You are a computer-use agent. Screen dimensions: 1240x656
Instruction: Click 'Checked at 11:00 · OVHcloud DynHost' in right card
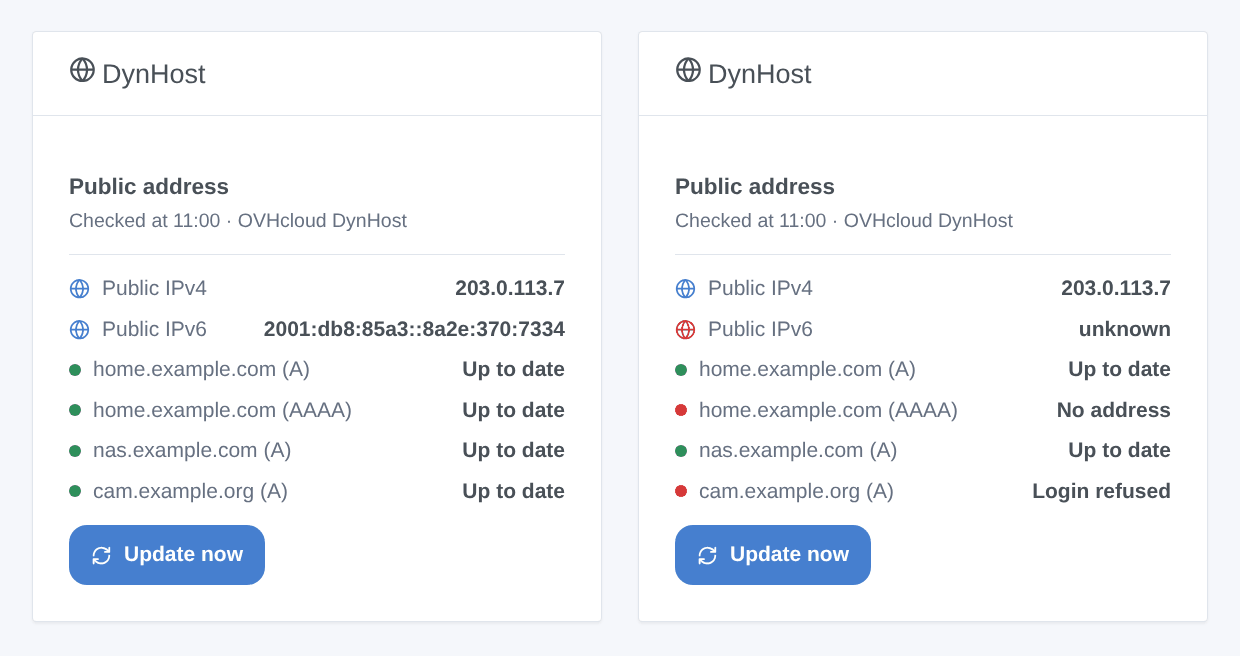[x=844, y=221]
